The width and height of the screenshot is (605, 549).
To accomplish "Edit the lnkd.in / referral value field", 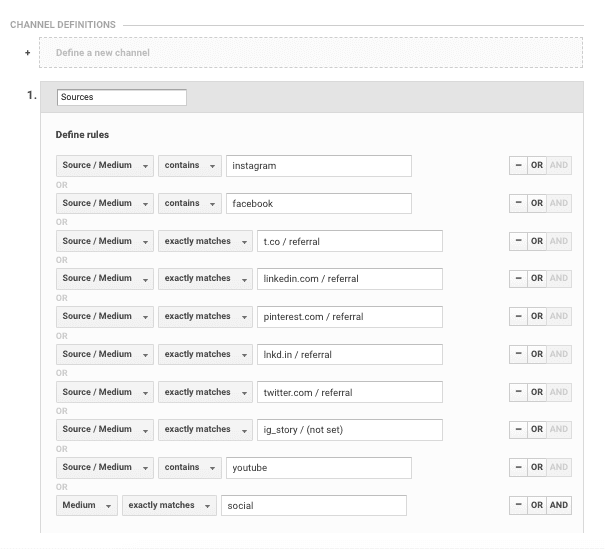I will 350,355.
